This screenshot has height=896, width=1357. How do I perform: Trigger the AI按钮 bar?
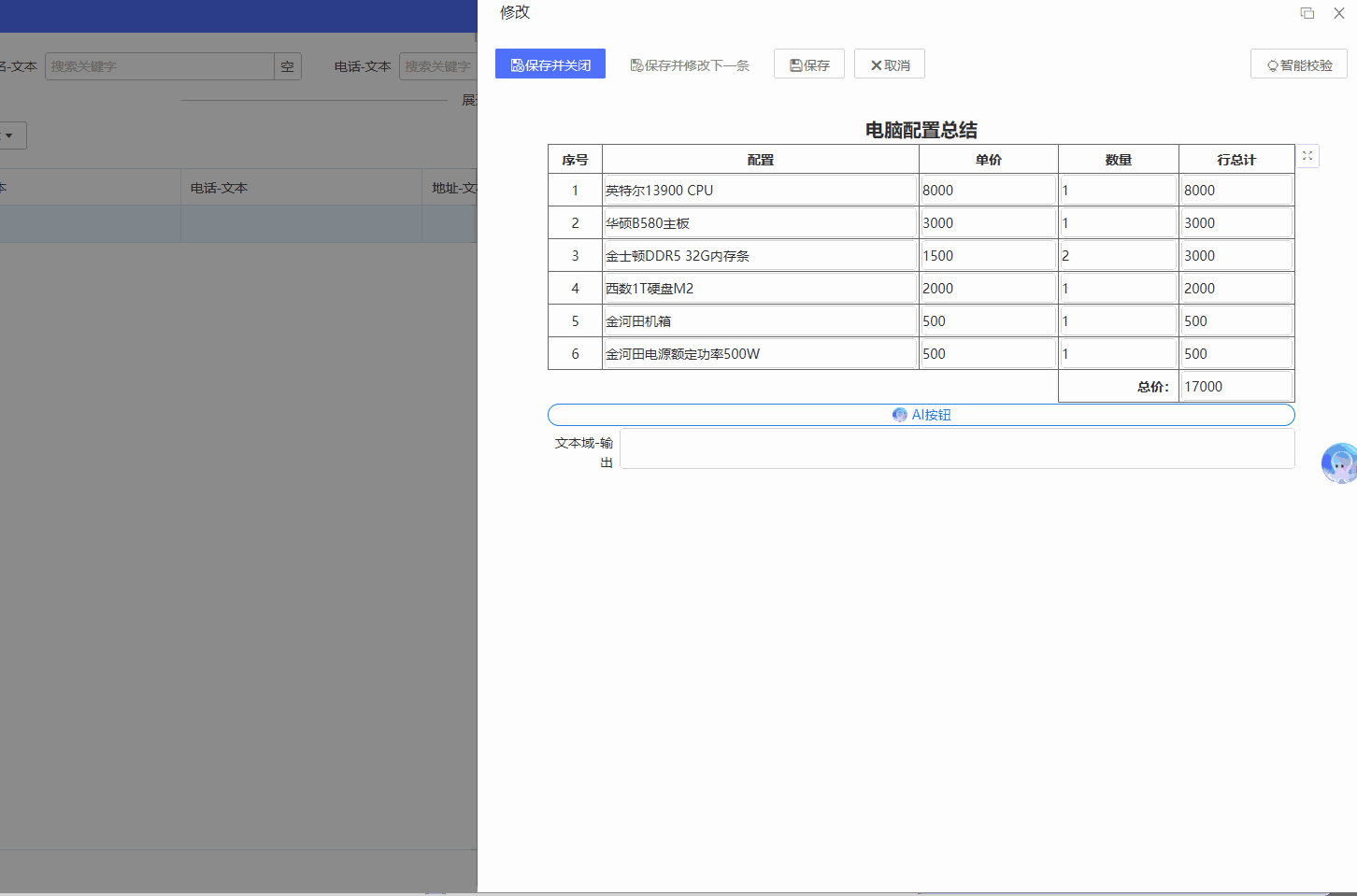(921, 415)
